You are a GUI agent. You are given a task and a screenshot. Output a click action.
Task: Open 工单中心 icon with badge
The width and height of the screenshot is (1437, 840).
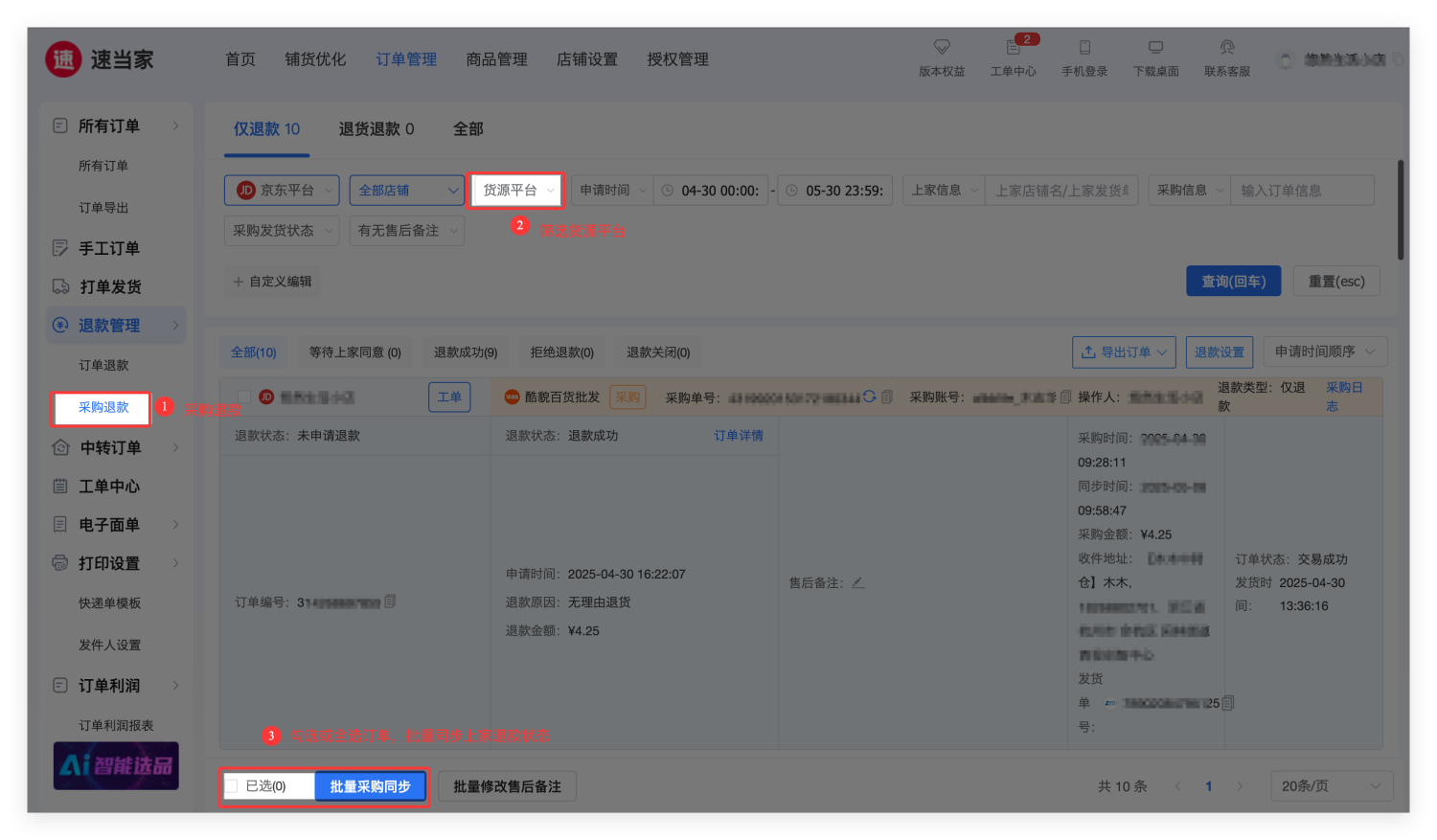click(x=1014, y=47)
